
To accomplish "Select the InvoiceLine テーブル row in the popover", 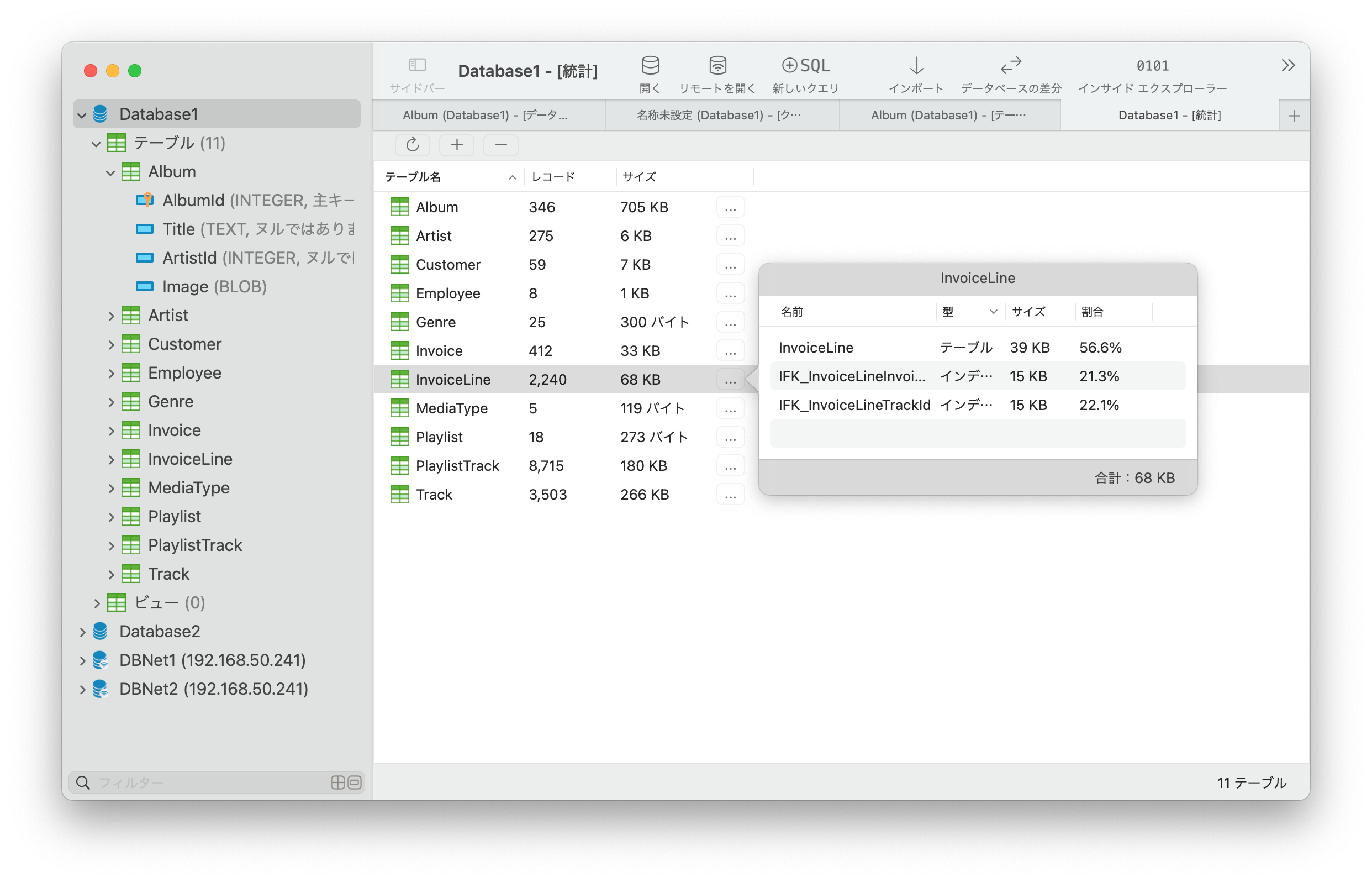I will (978, 348).
